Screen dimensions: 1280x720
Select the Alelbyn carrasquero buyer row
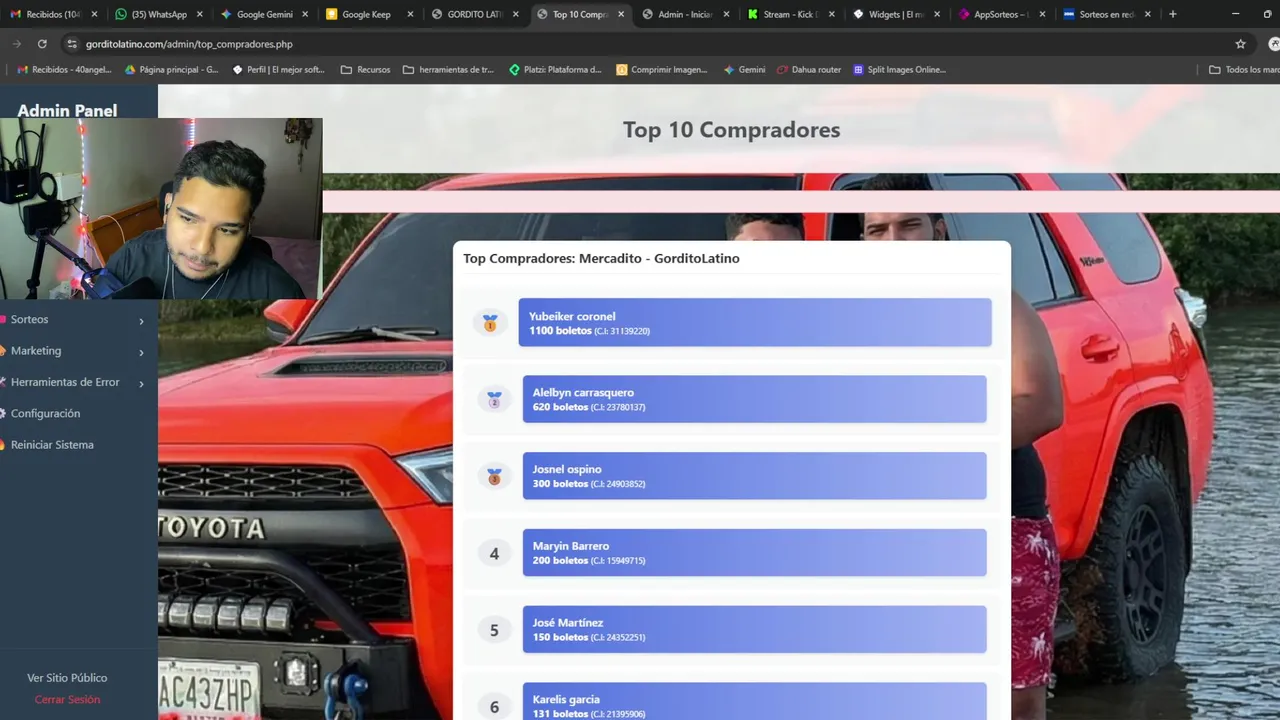(755, 399)
